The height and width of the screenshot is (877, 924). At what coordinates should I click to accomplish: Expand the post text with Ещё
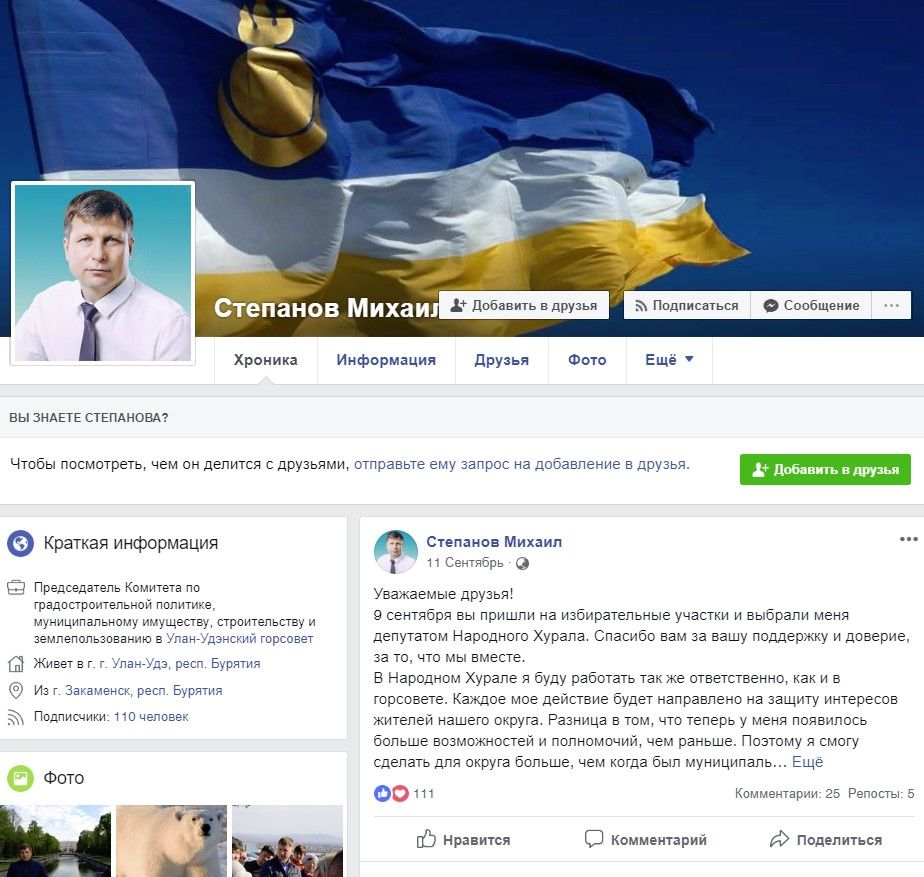[x=807, y=762]
